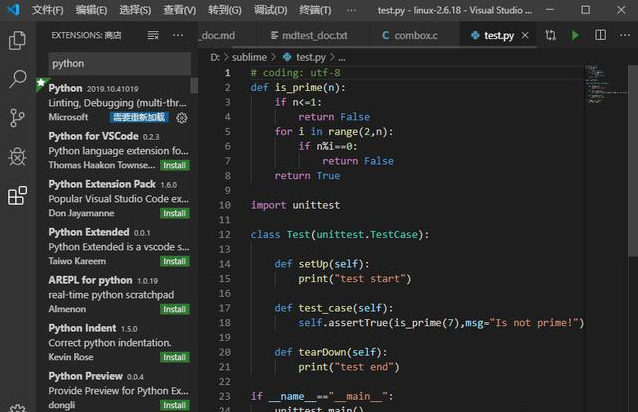This screenshot has width=638, height=412.
Task: Install AREPL for python extension
Action: [x=174, y=310]
